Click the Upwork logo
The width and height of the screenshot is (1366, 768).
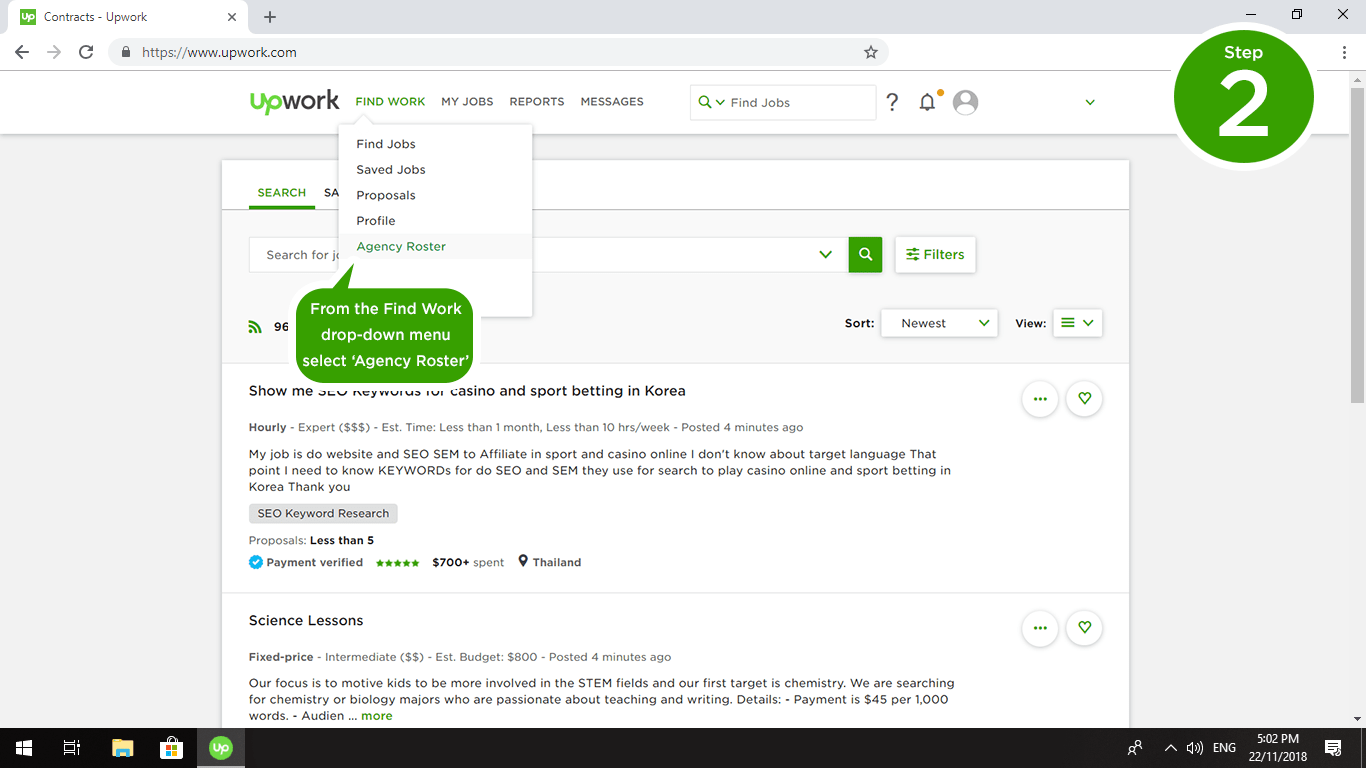294,101
